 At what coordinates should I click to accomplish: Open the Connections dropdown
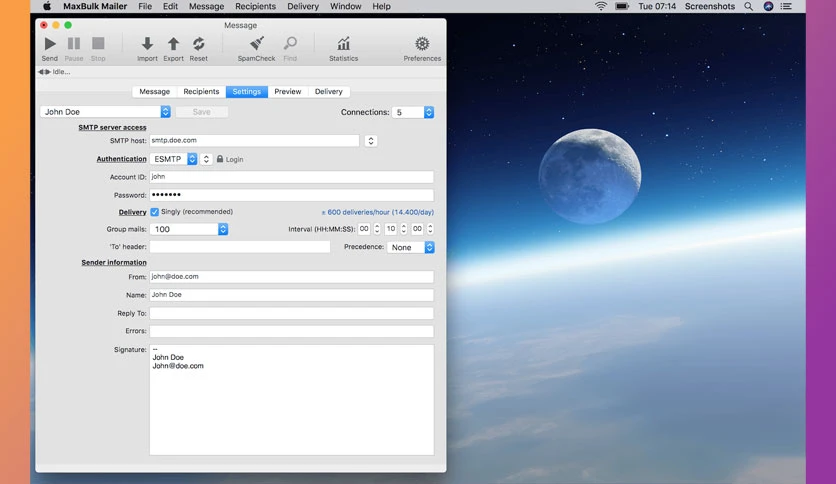pos(413,112)
